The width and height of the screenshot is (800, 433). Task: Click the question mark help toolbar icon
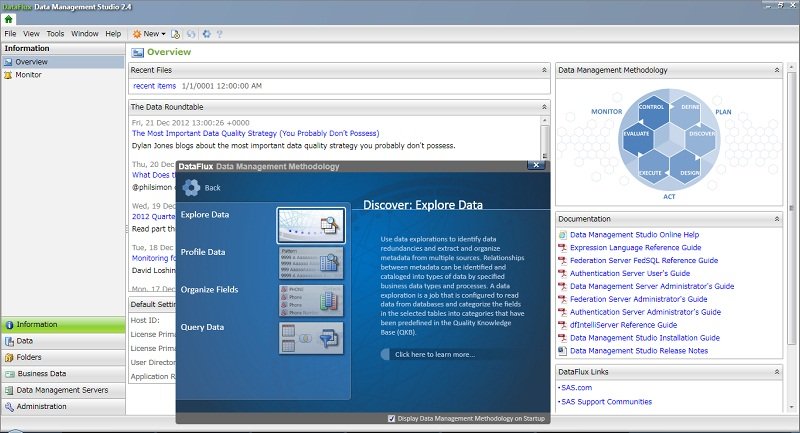pyautogui.click(x=219, y=34)
